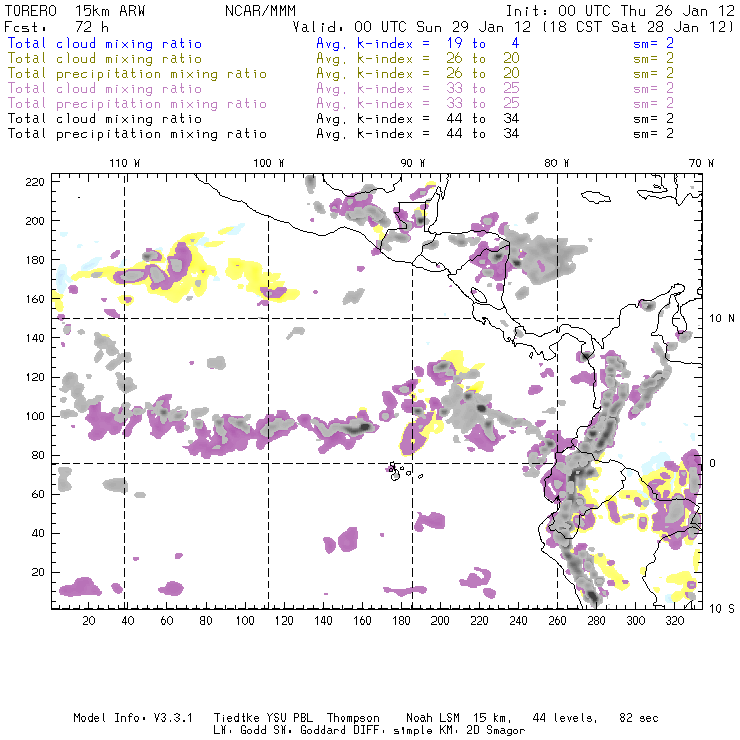Click the y-axis tick label "60"
The height and width of the screenshot is (740, 740).
[x=38, y=494]
